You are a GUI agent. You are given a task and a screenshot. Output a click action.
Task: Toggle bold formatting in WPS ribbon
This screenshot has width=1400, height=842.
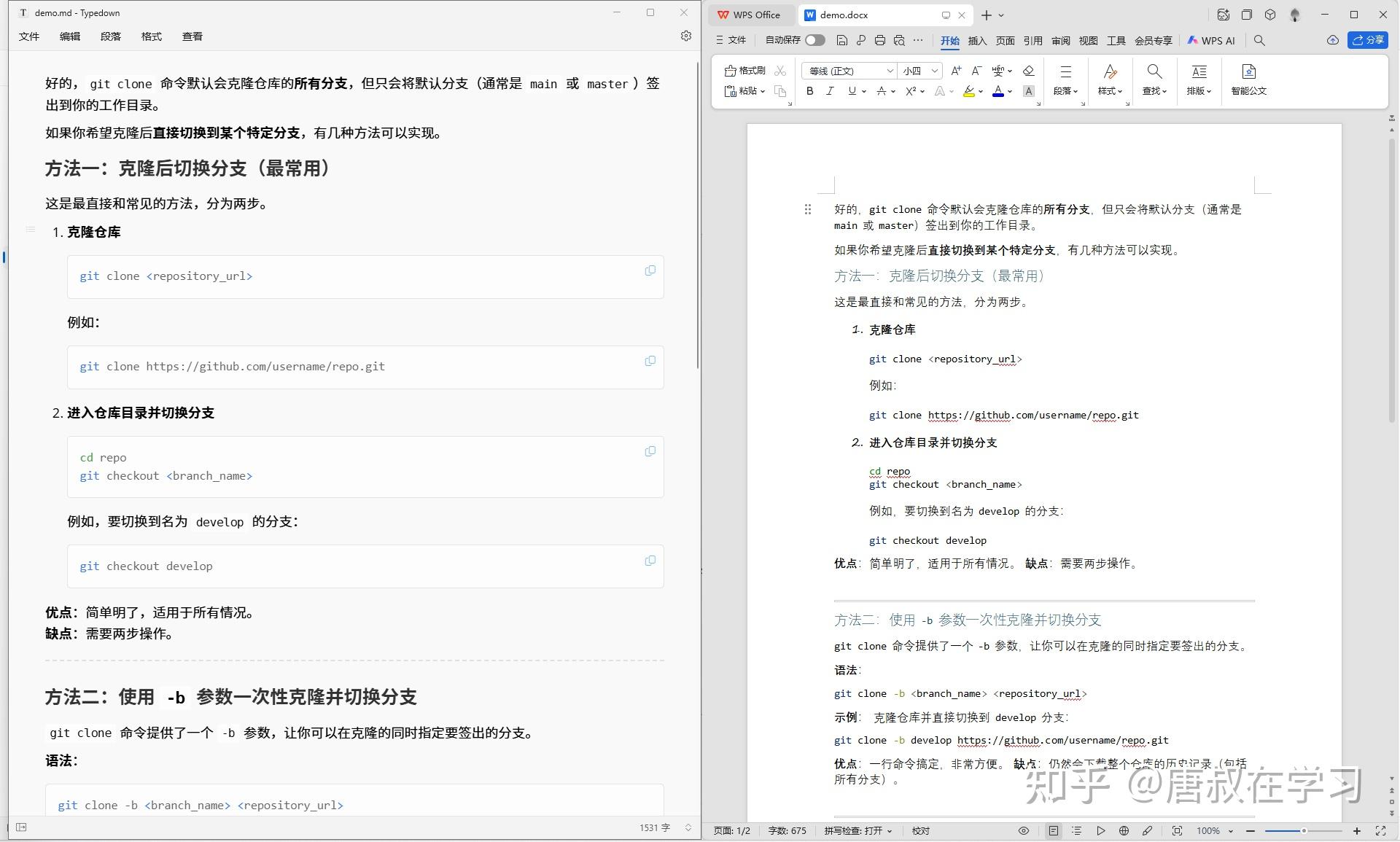click(809, 91)
